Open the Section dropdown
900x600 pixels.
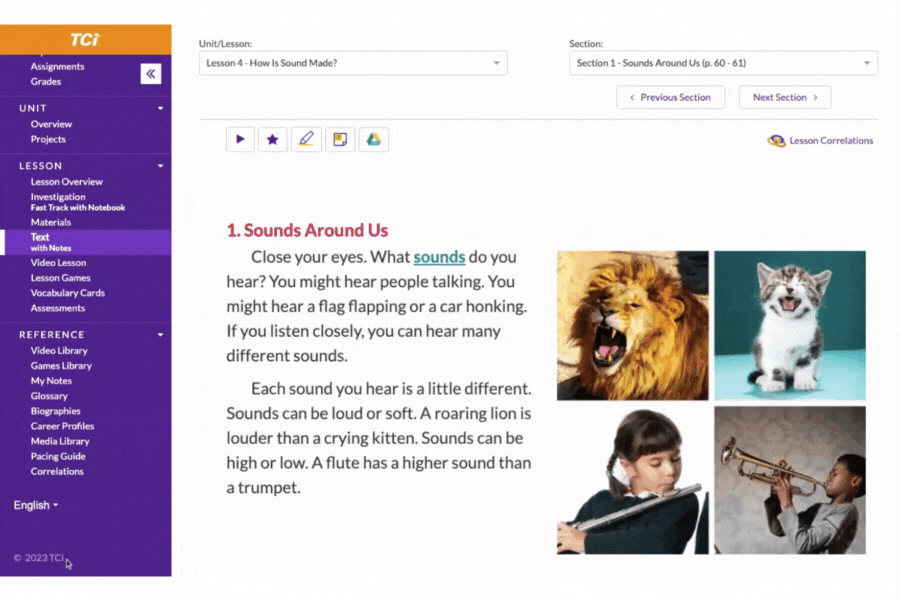723,63
